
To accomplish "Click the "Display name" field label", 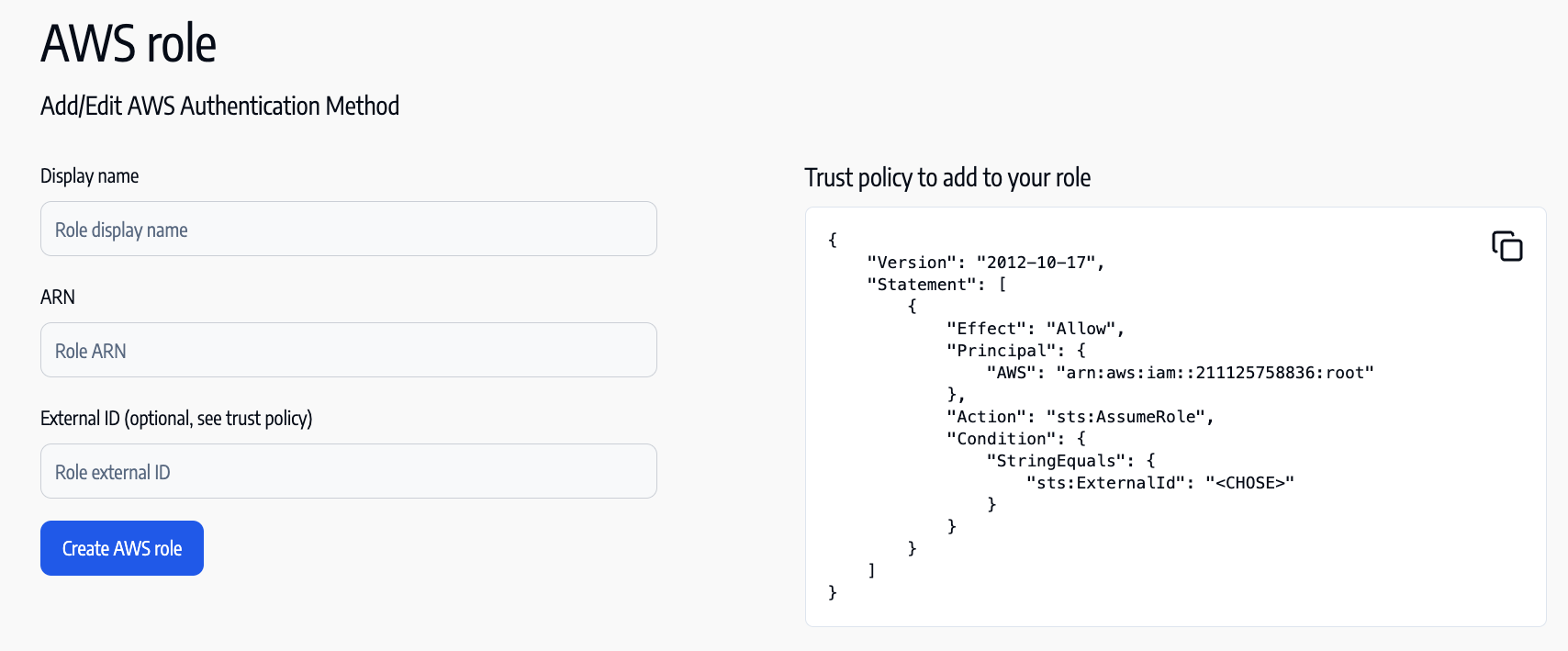I will [x=90, y=176].
